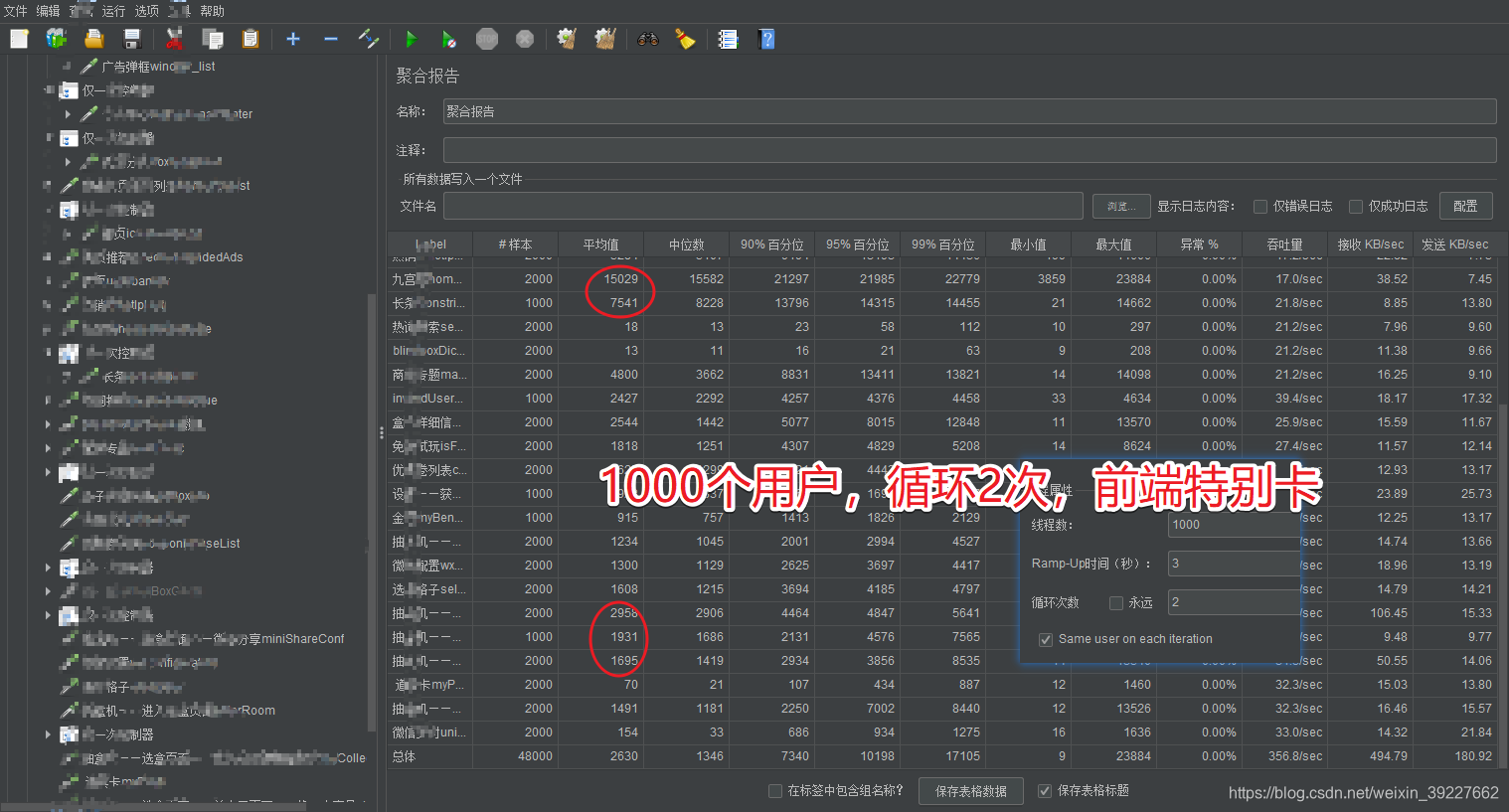Toggle the 永远 loop checkbox

coord(1117,602)
